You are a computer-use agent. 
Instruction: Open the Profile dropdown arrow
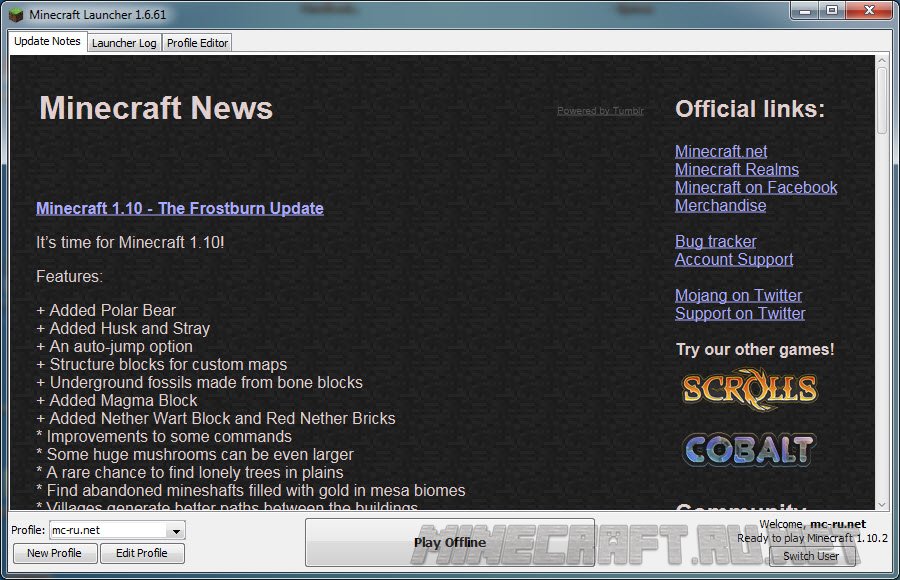tap(176, 531)
